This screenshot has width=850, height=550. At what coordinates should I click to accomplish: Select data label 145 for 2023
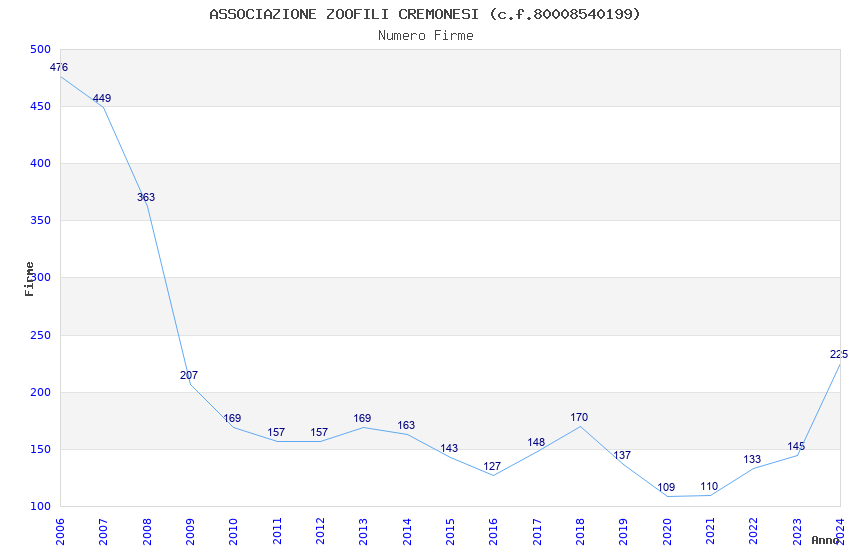(796, 446)
